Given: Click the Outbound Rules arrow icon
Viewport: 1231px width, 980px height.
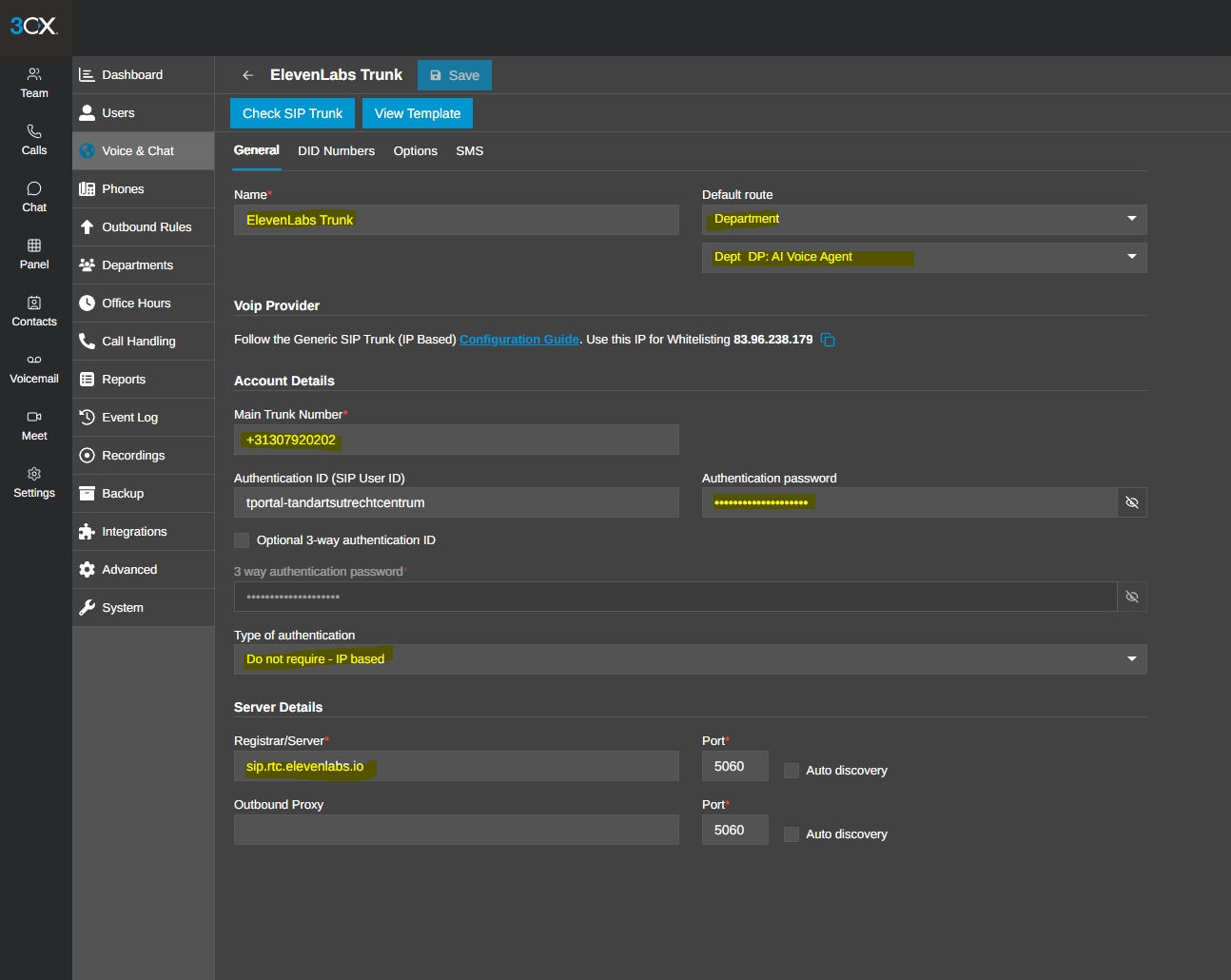Looking at the screenshot, I should click(87, 226).
